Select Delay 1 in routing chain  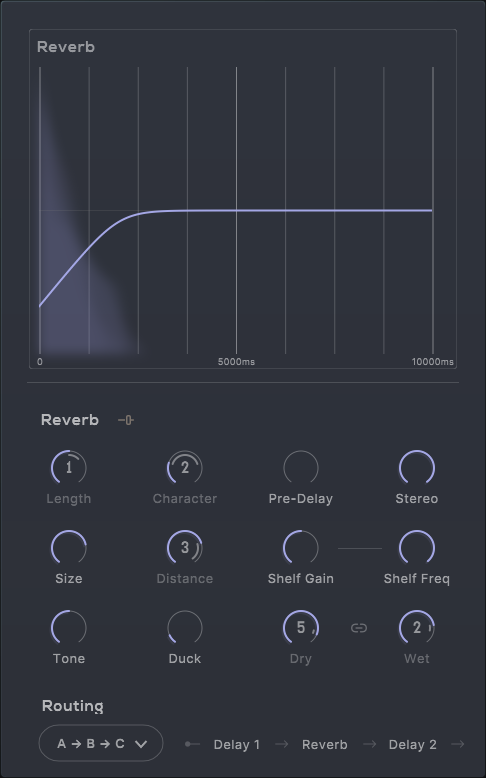click(x=236, y=745)
